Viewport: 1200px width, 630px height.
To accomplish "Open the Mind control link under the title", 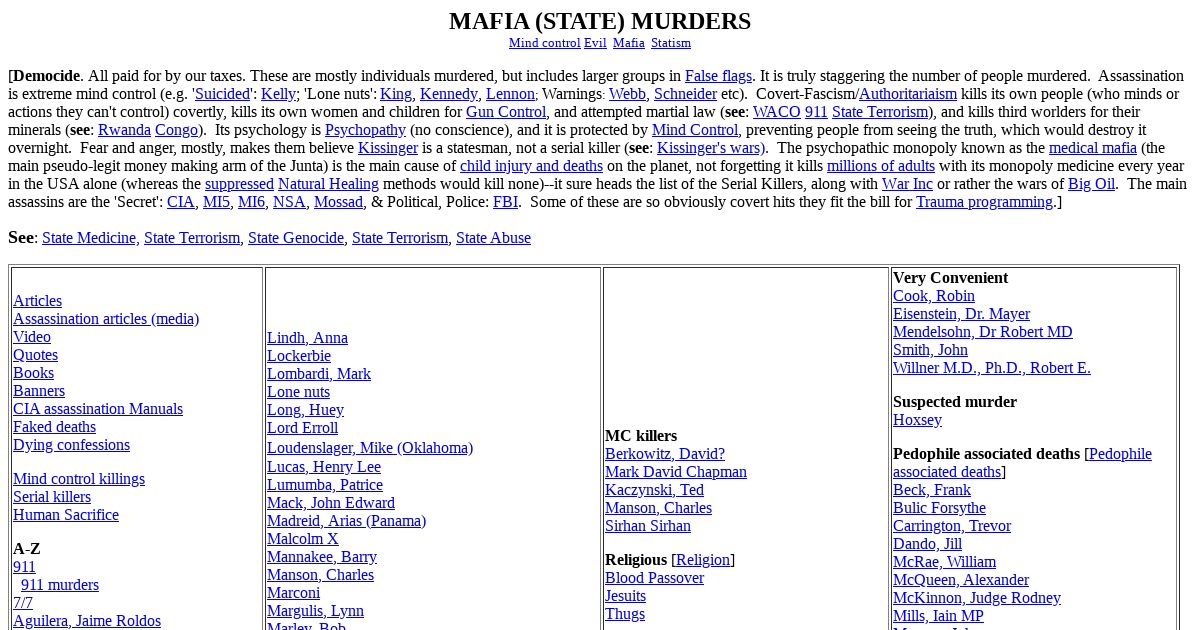I will coord(544,43).
